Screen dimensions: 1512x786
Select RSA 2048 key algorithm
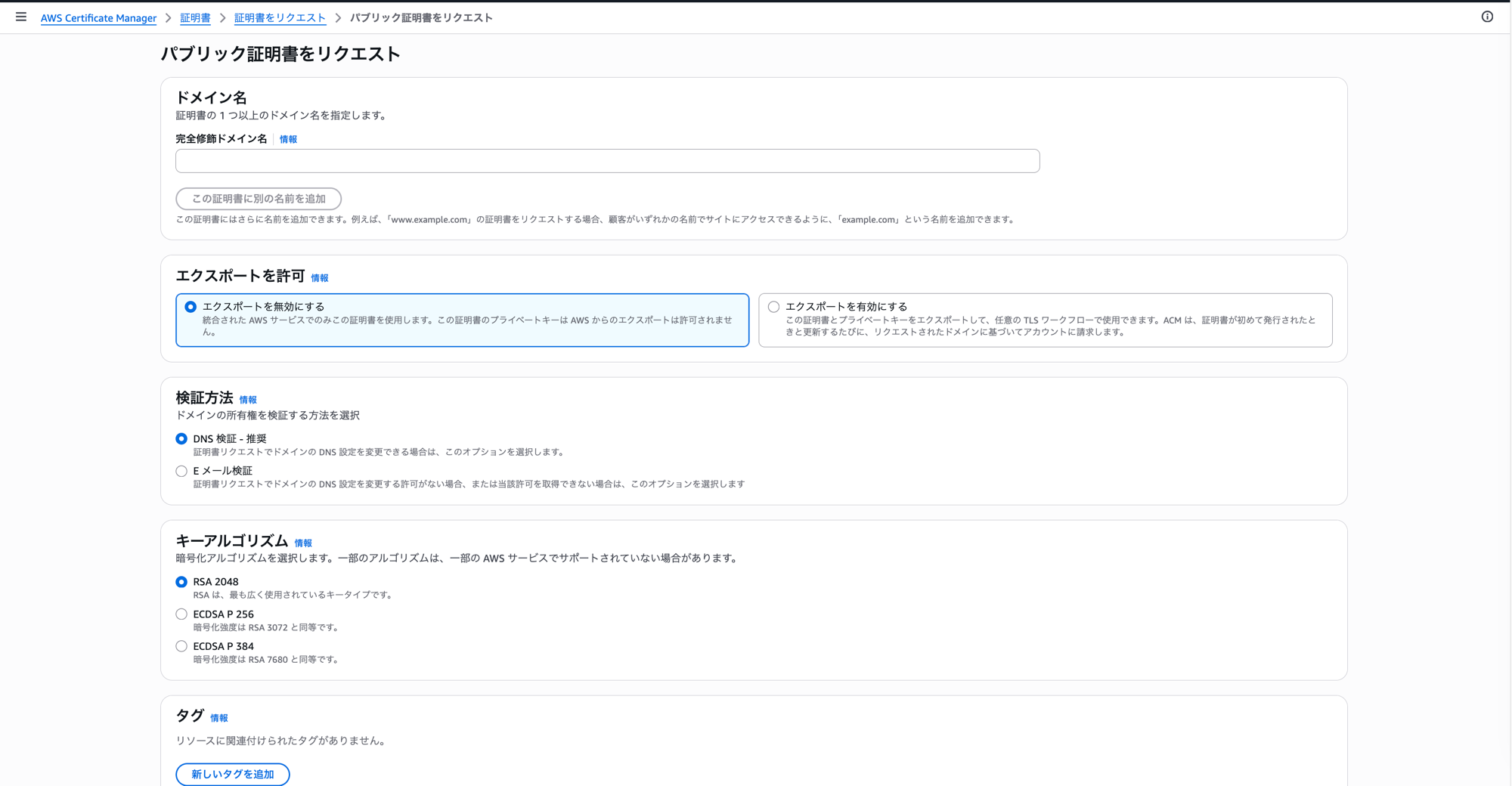[181, 582]
